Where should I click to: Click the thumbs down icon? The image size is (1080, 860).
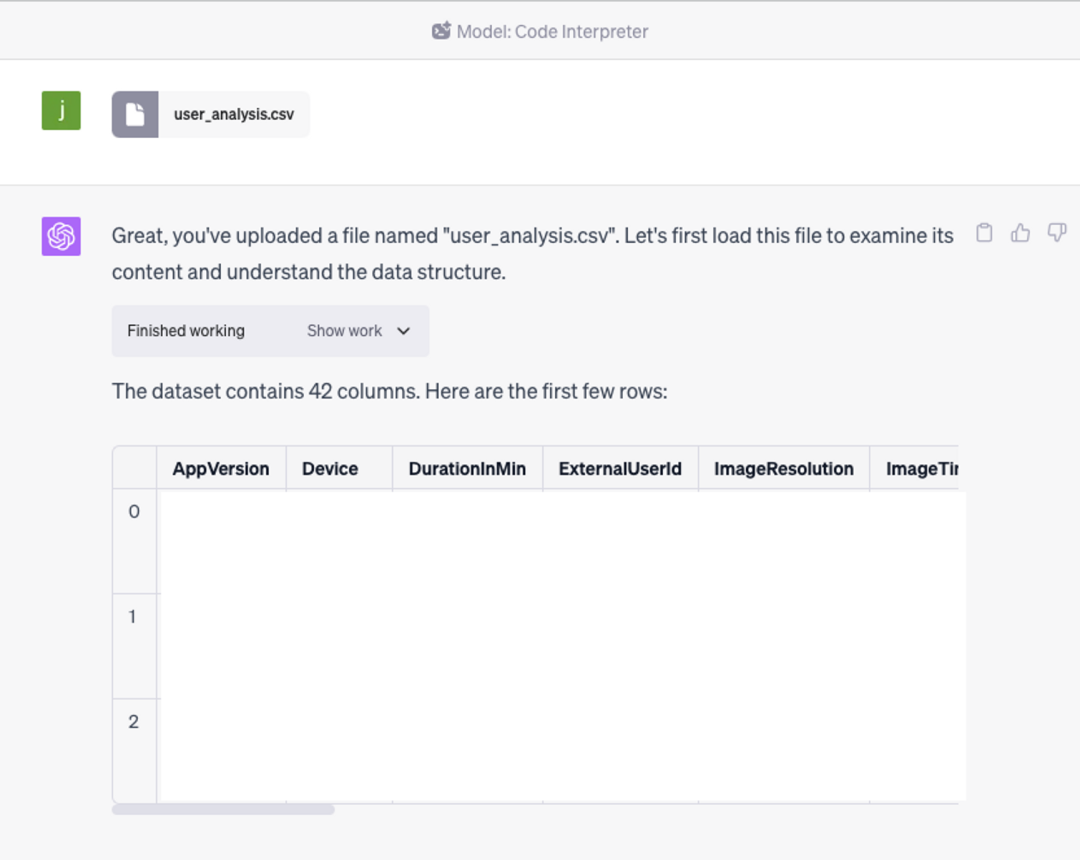tap(1056, 233)
